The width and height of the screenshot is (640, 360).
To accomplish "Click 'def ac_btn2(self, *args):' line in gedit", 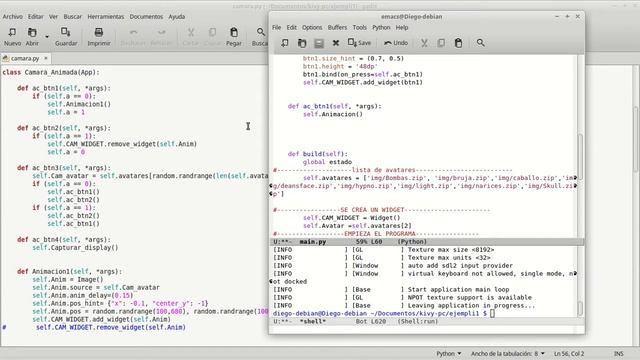I will (x=64, y=128).
